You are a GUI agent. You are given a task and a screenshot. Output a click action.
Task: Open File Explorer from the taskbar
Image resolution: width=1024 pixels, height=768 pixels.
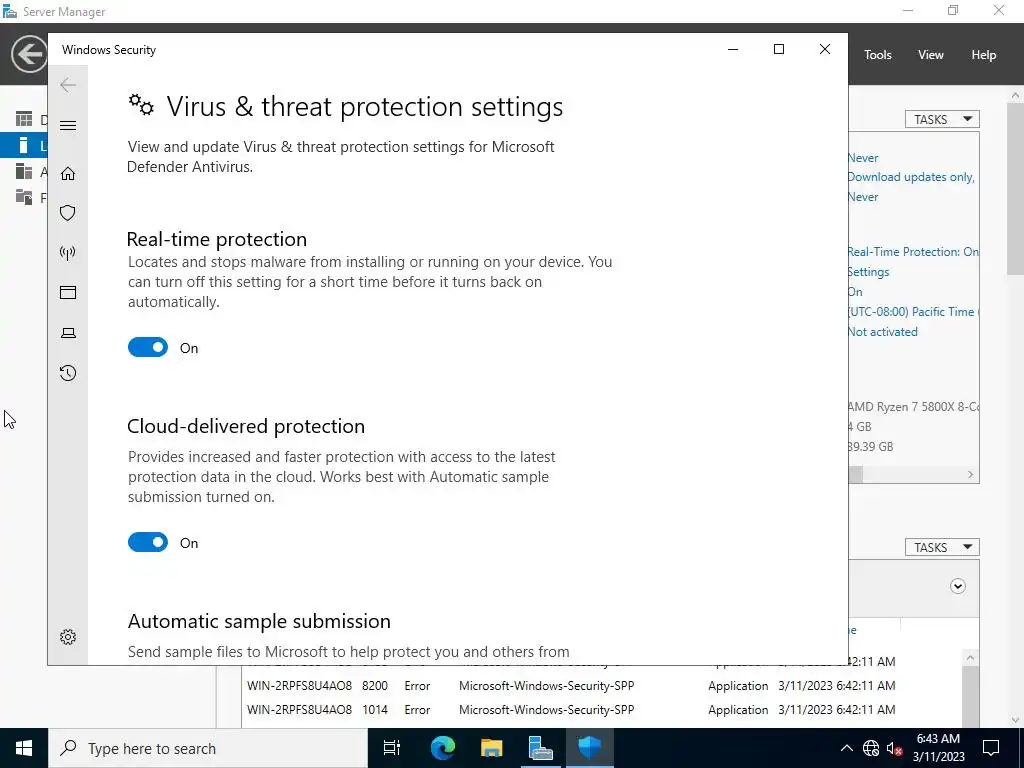tap(491, 748)
